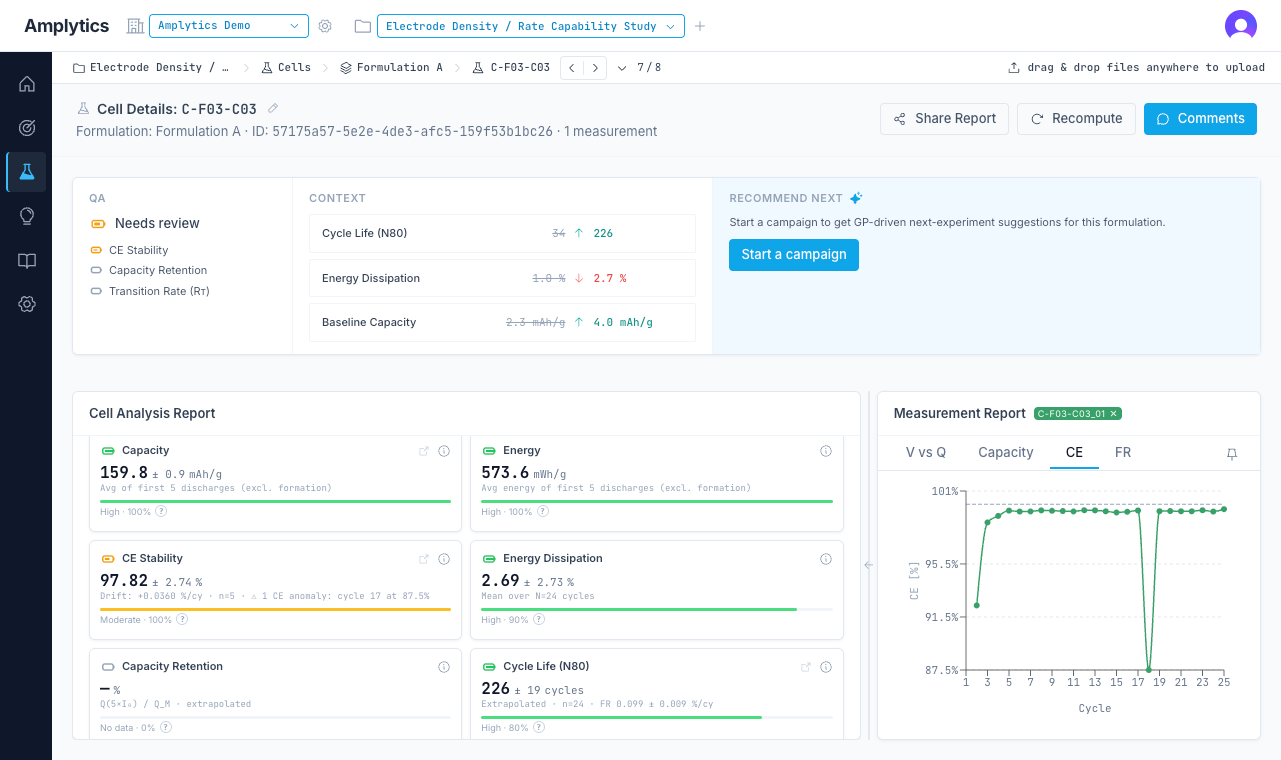Start a campaign
The height and width of the screenshot is (760, 1281).
tap(794, 254)
